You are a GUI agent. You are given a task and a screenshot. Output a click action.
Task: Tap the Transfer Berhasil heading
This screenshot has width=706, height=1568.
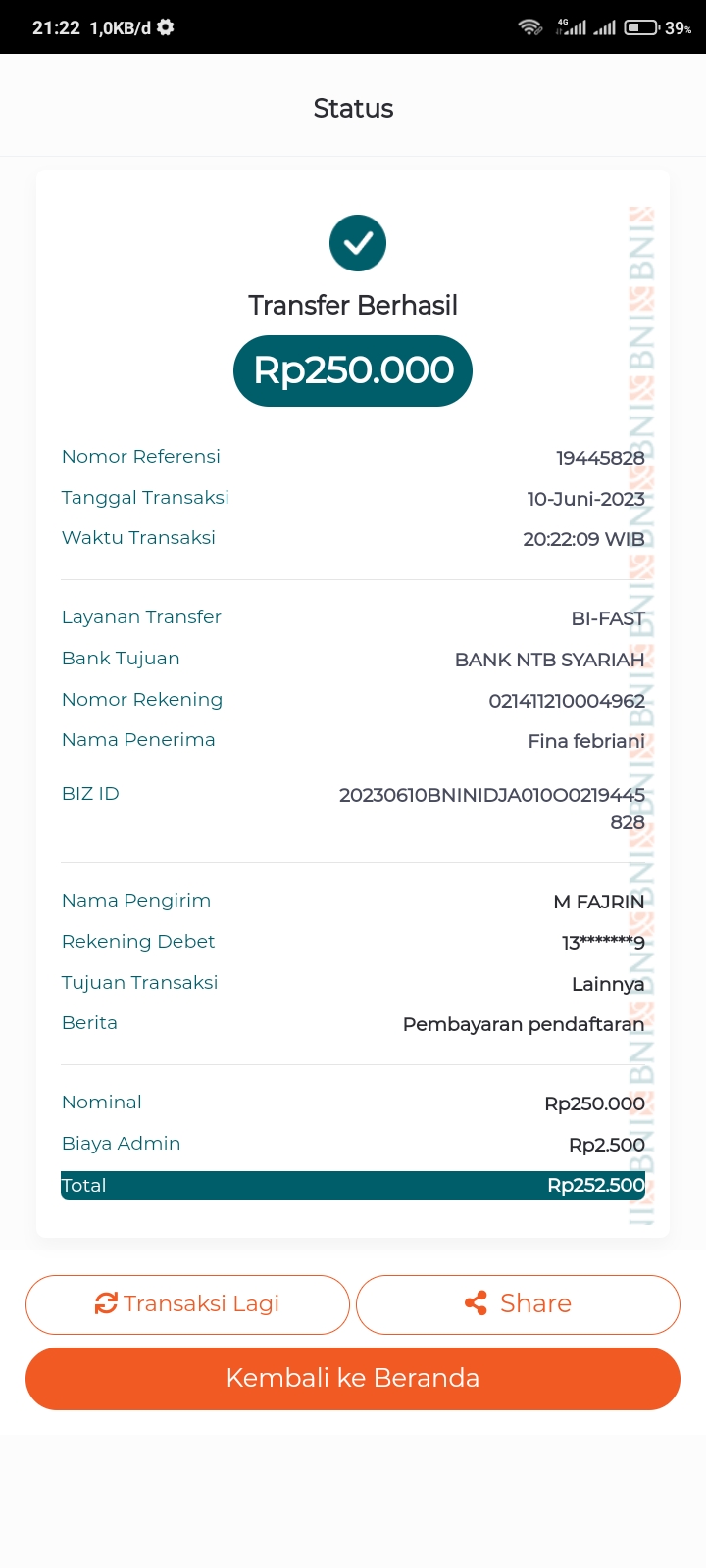[x=353, y=306]
